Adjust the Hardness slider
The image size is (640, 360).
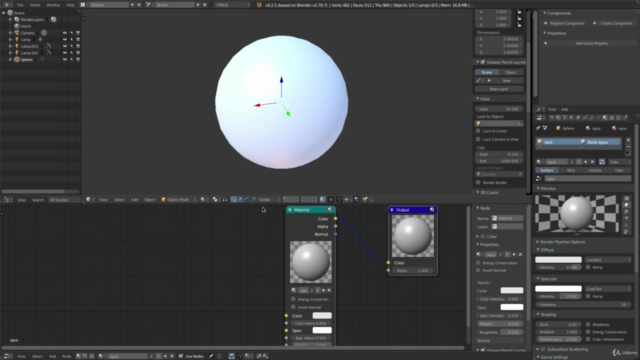(584, 304)
